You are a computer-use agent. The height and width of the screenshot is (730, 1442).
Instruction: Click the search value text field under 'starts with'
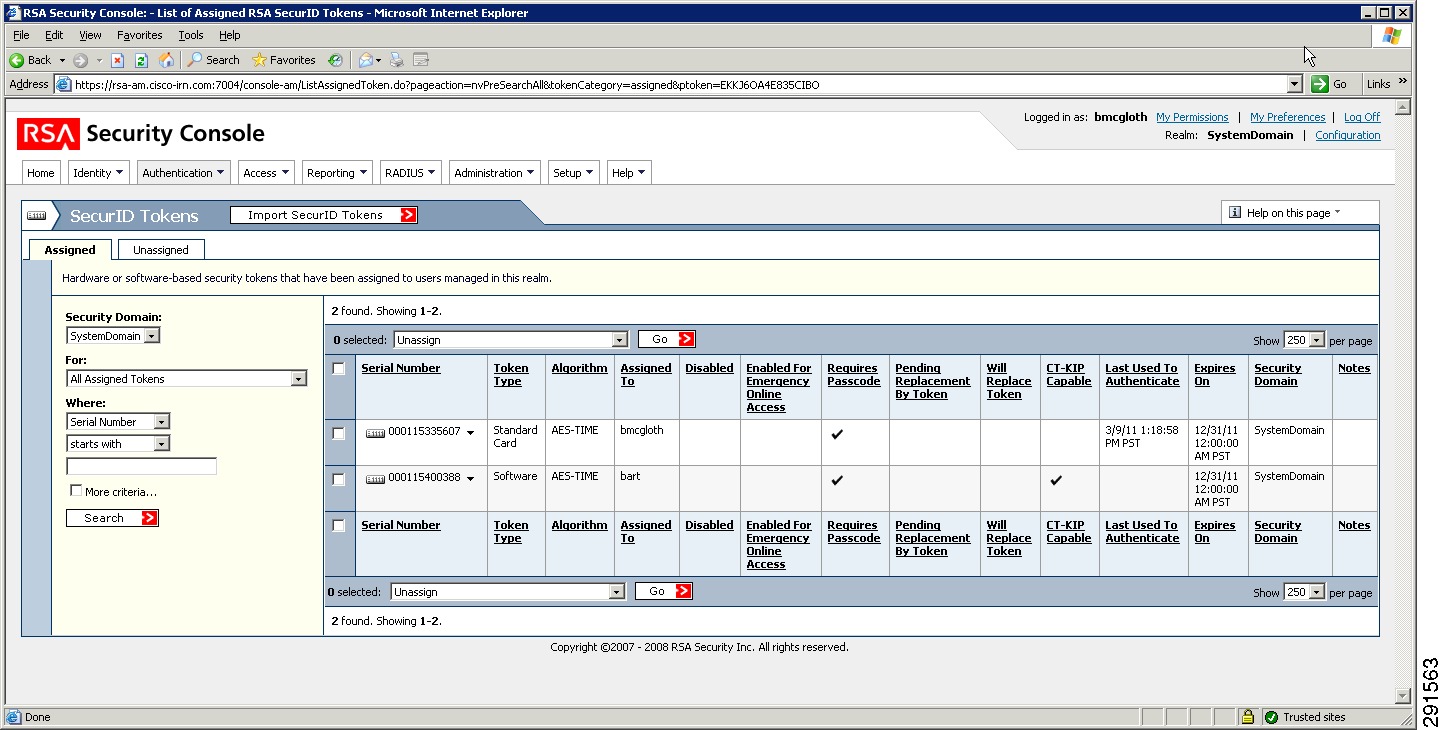(141, 466)
